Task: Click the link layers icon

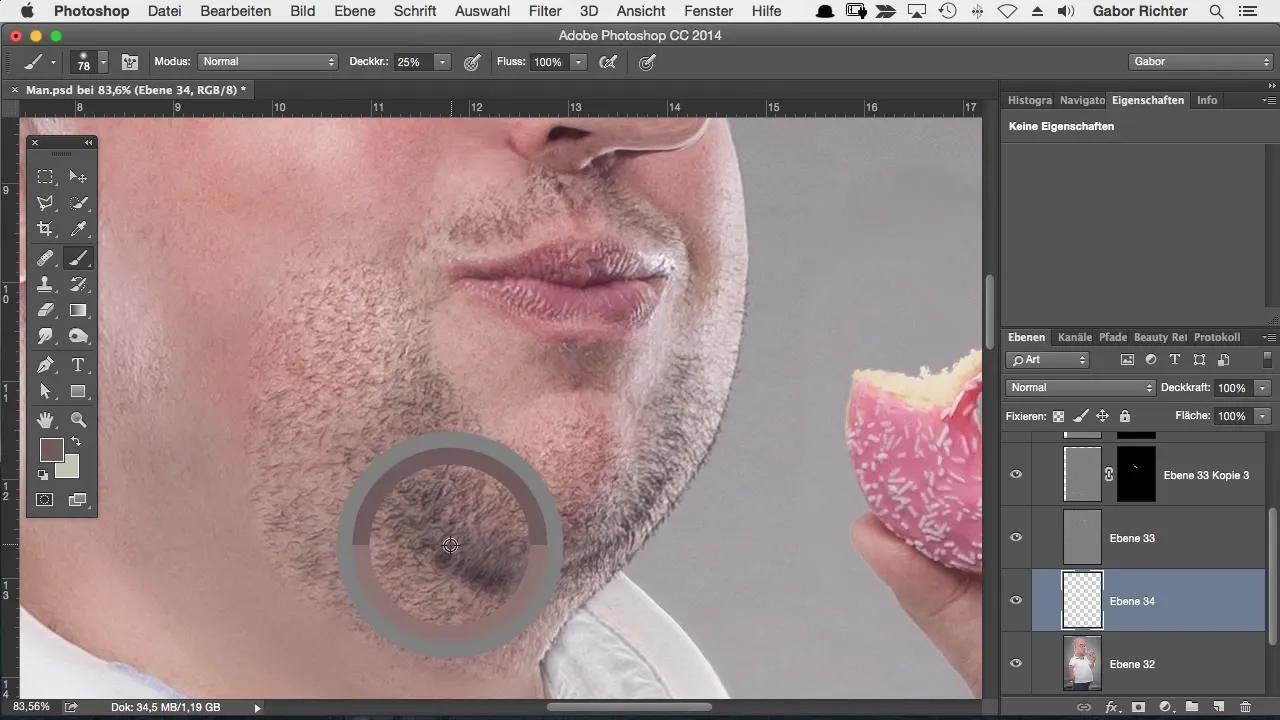Action: 1083,707
